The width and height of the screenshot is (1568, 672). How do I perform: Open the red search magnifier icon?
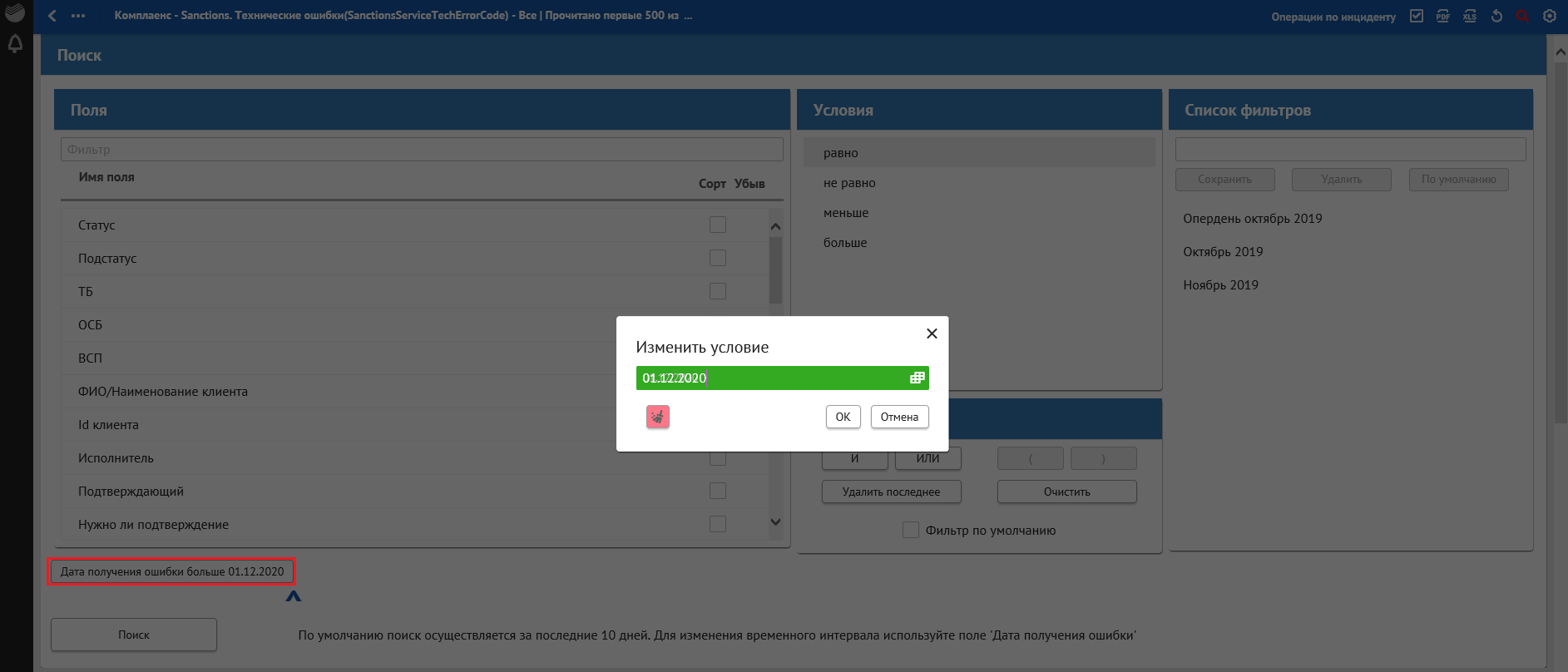coord(1522,16)
